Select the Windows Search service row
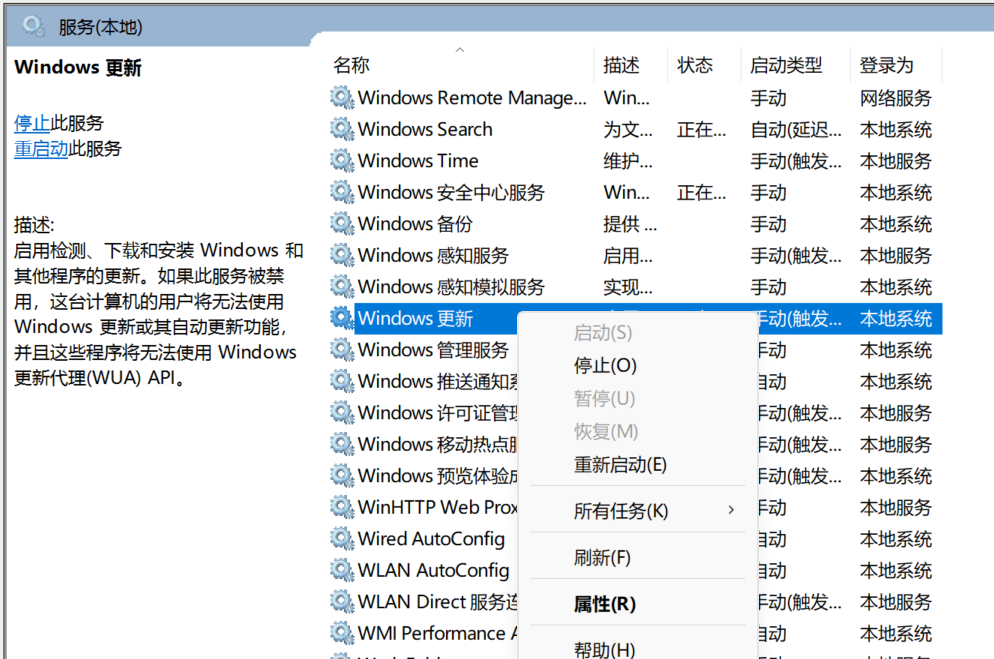 [635, 129]
